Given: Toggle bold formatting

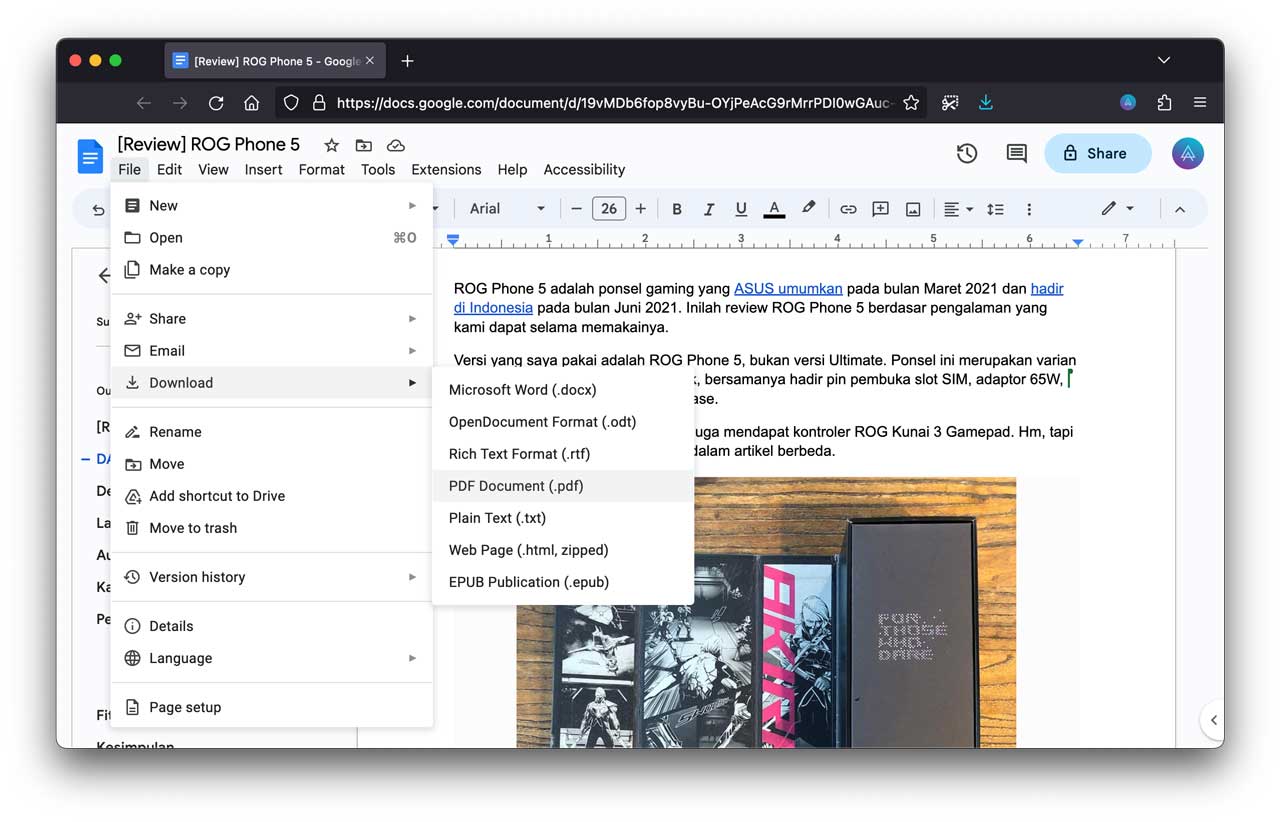Looking at the screenshot, I should (x=677, y=209).
